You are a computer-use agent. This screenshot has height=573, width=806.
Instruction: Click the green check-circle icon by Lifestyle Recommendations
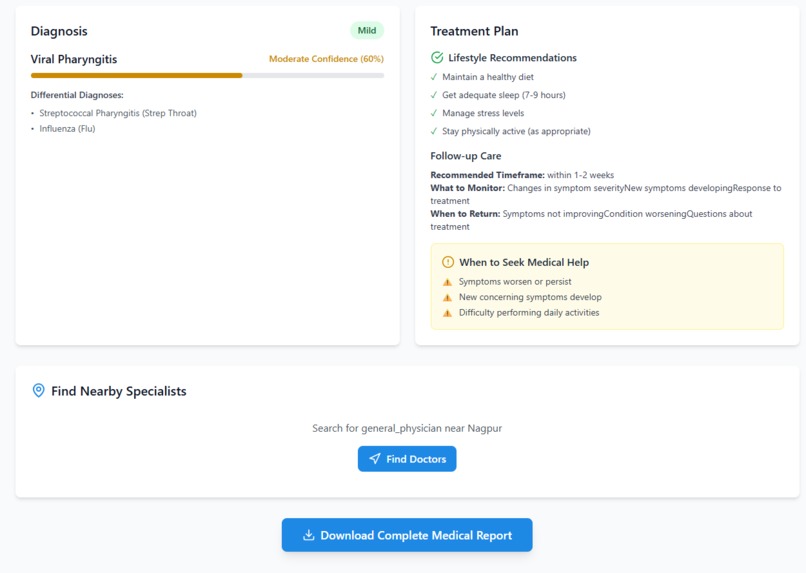pos(437,58)
